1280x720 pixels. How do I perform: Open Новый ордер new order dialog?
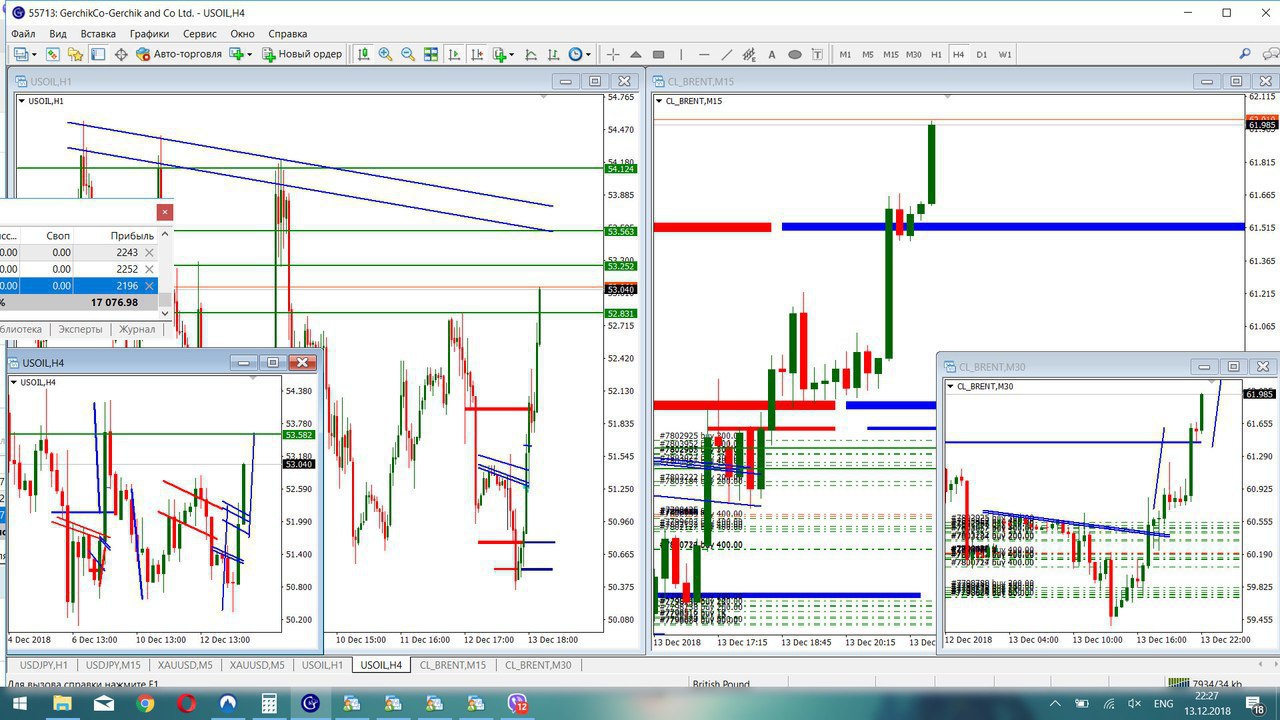[x=302, y=54]
